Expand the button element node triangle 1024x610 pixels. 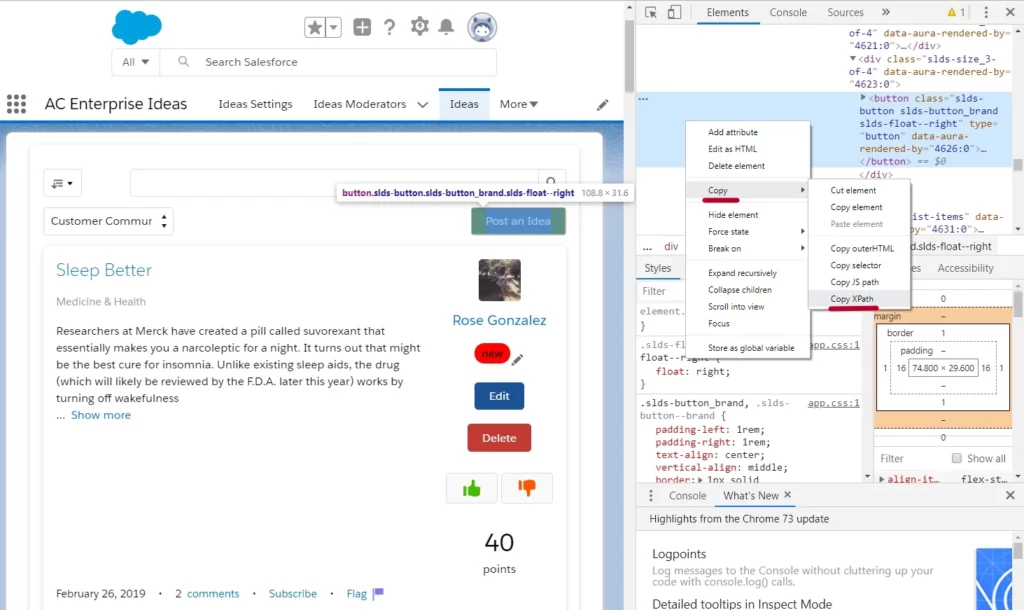(x=863, y=97)
